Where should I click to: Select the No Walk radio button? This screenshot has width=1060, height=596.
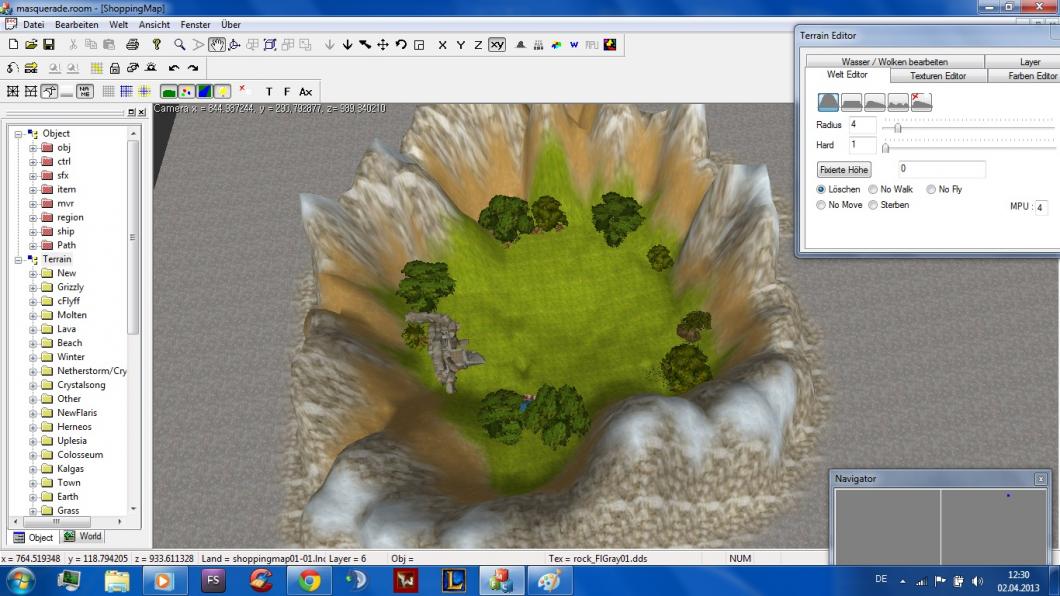[873, 189]
